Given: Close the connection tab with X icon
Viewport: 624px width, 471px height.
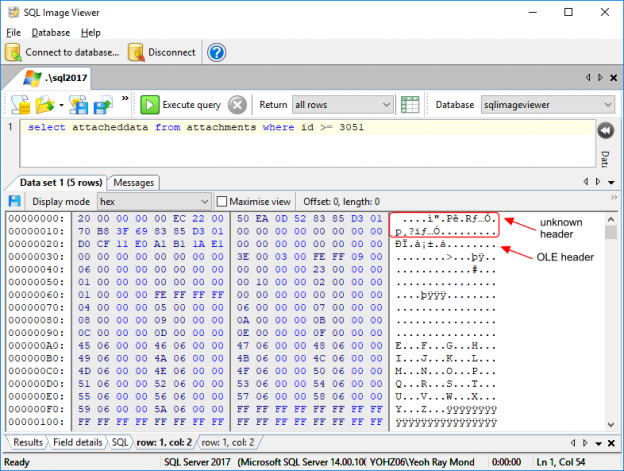Looking at the screenshot, I should 614,78.
